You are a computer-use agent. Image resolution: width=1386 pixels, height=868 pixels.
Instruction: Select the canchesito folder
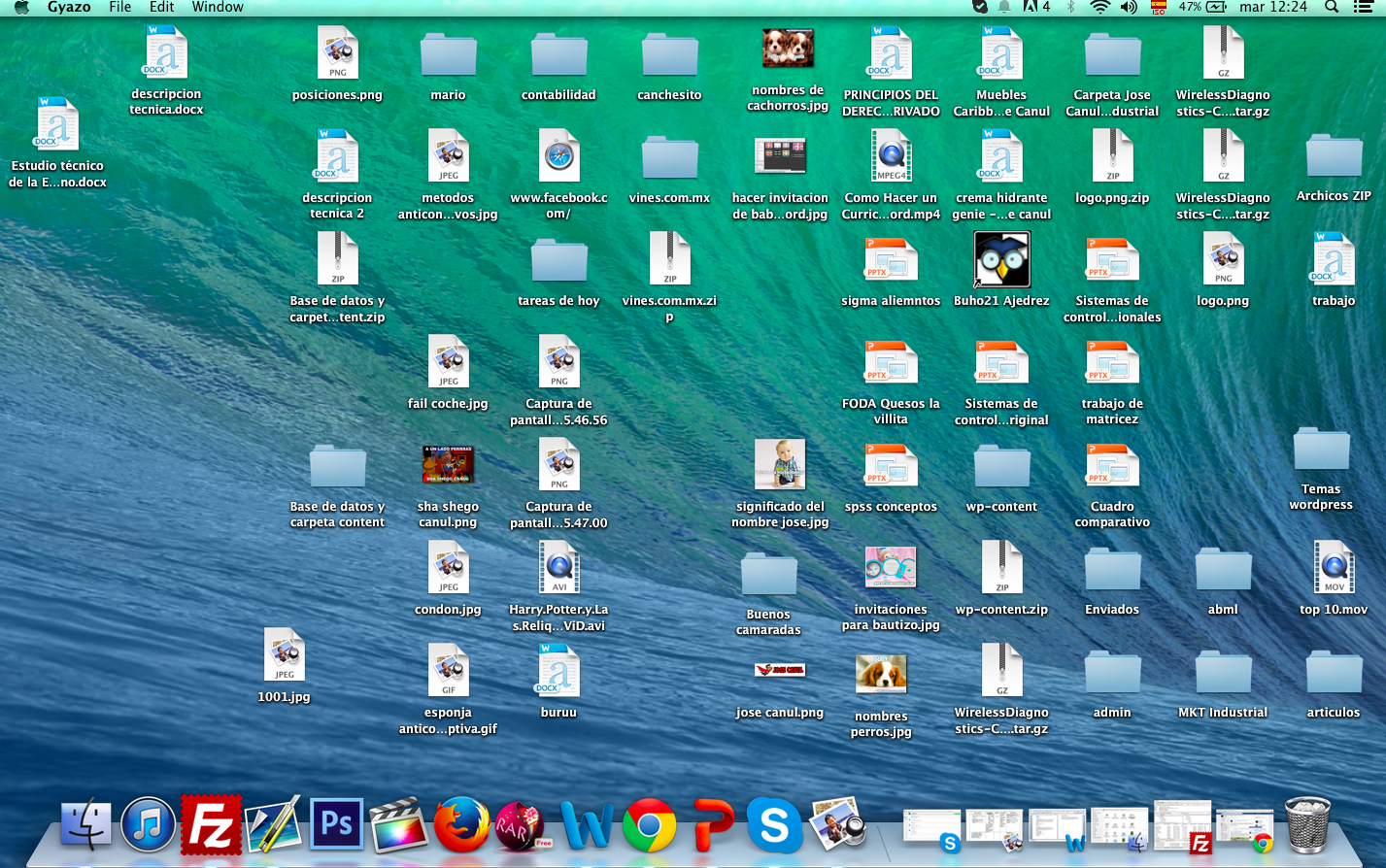tap(669, 64)
